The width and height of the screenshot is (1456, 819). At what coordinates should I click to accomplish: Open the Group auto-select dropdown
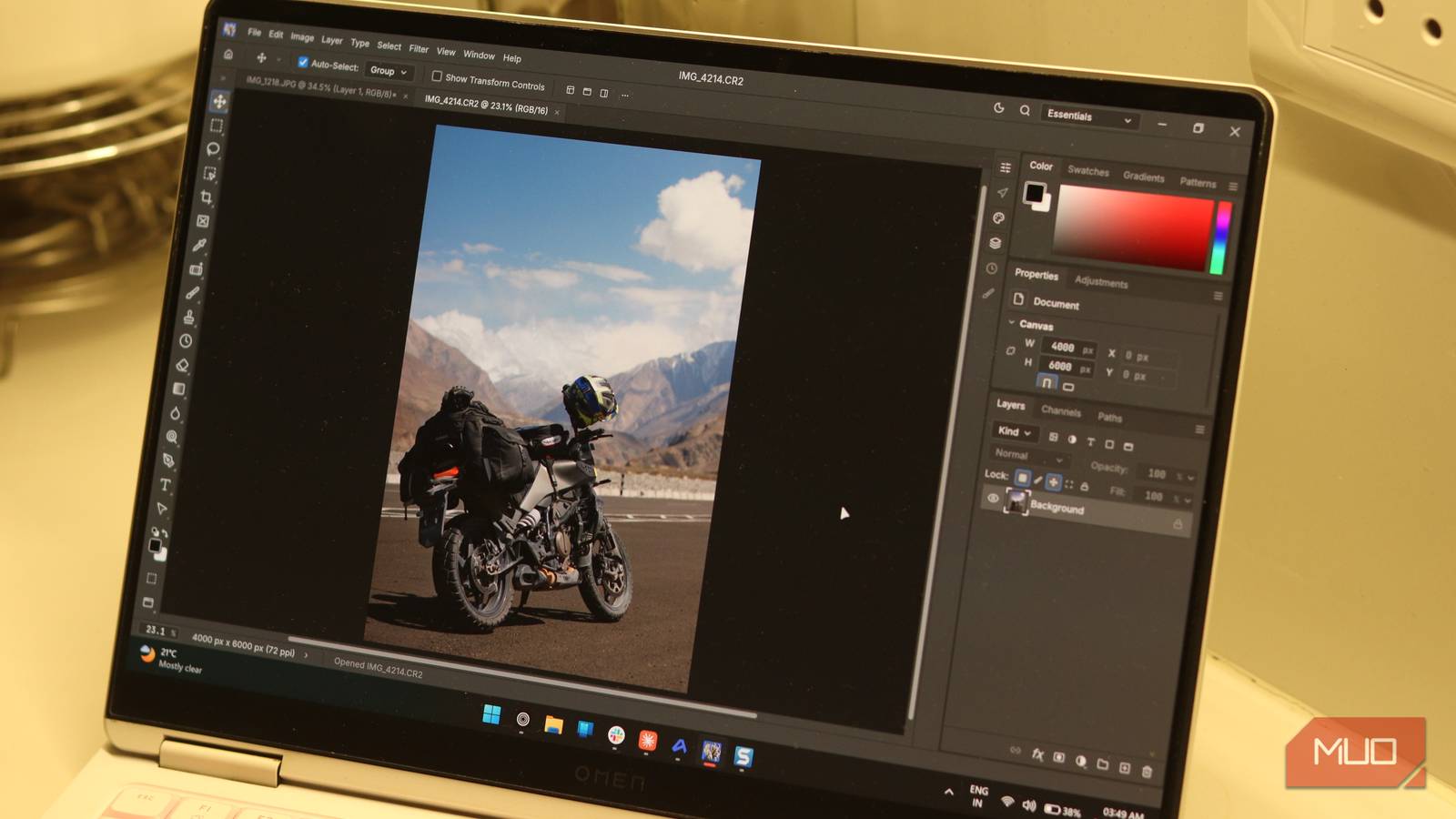[x=389, y=71]
